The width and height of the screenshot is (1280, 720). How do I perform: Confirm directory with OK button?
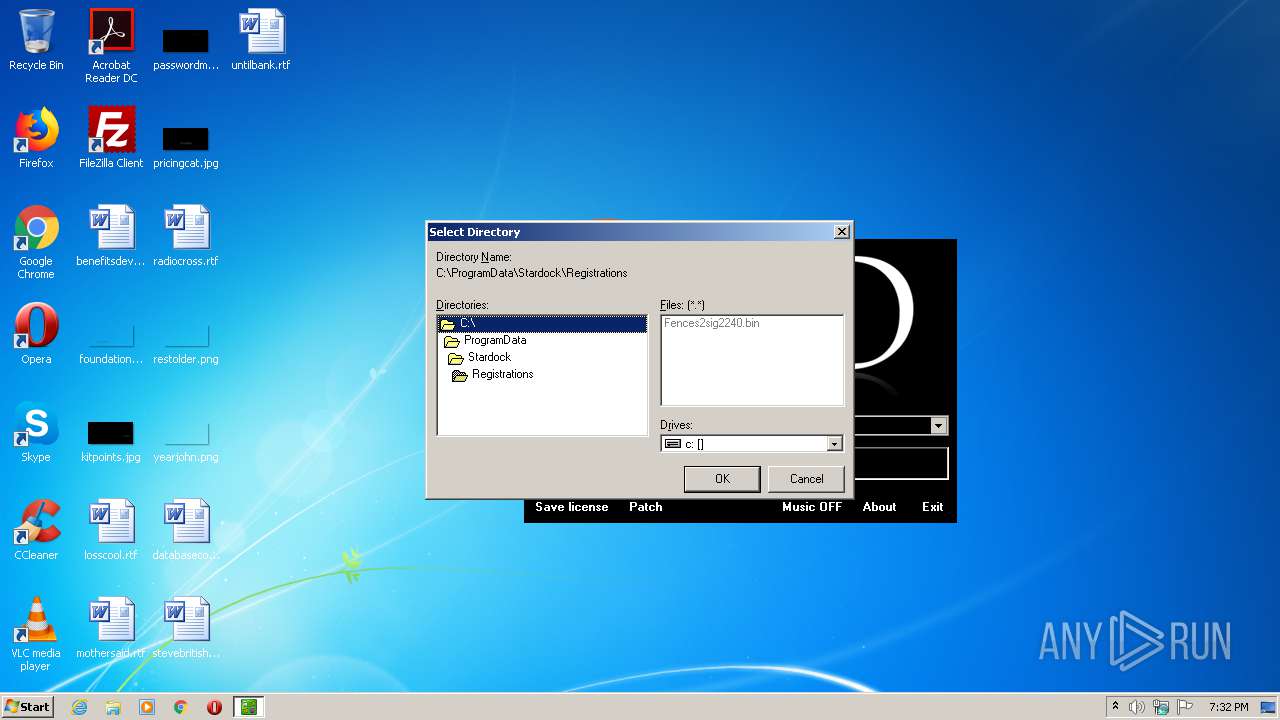point(722,479)
